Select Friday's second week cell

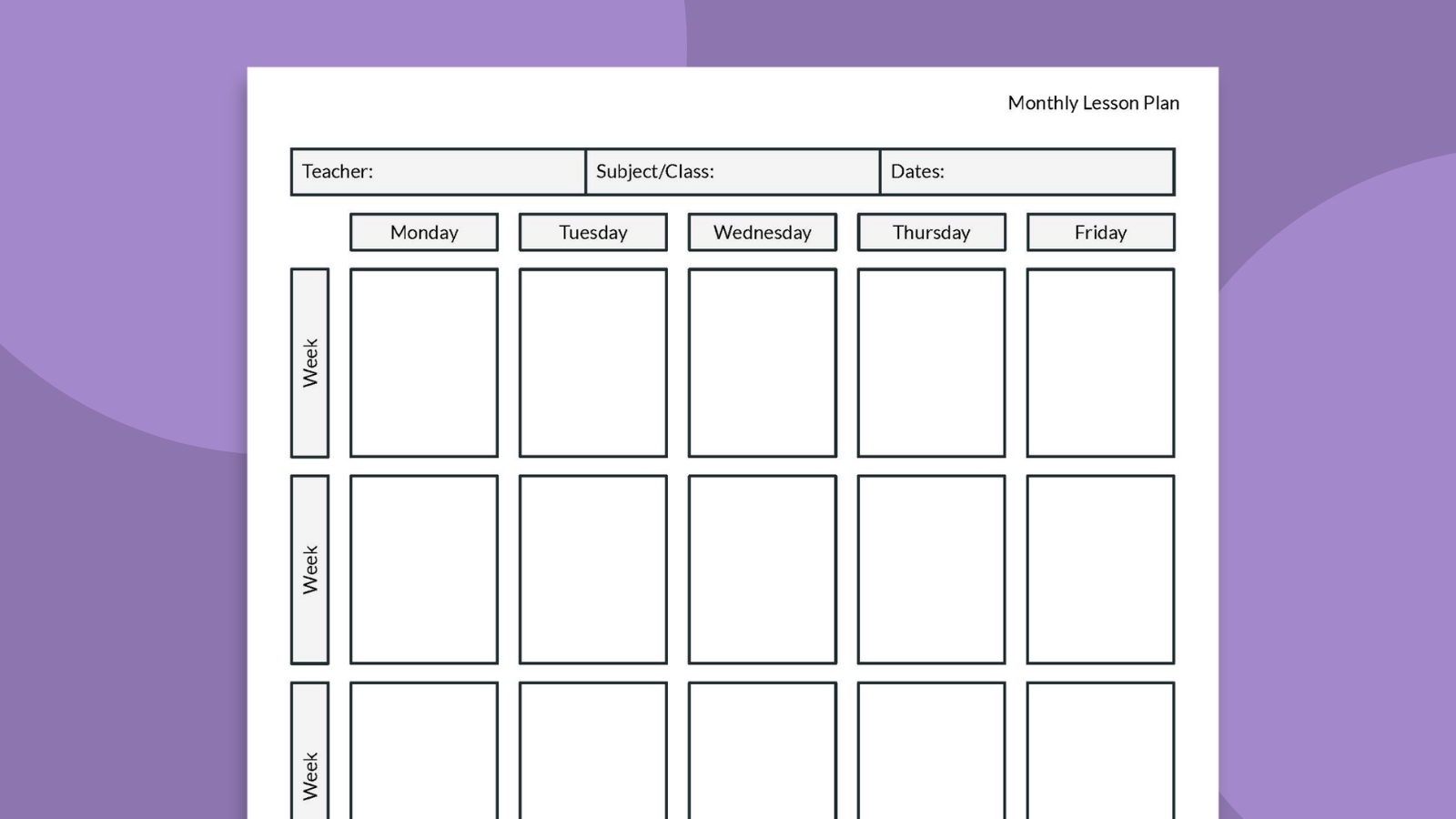[x=1100, y=569]
